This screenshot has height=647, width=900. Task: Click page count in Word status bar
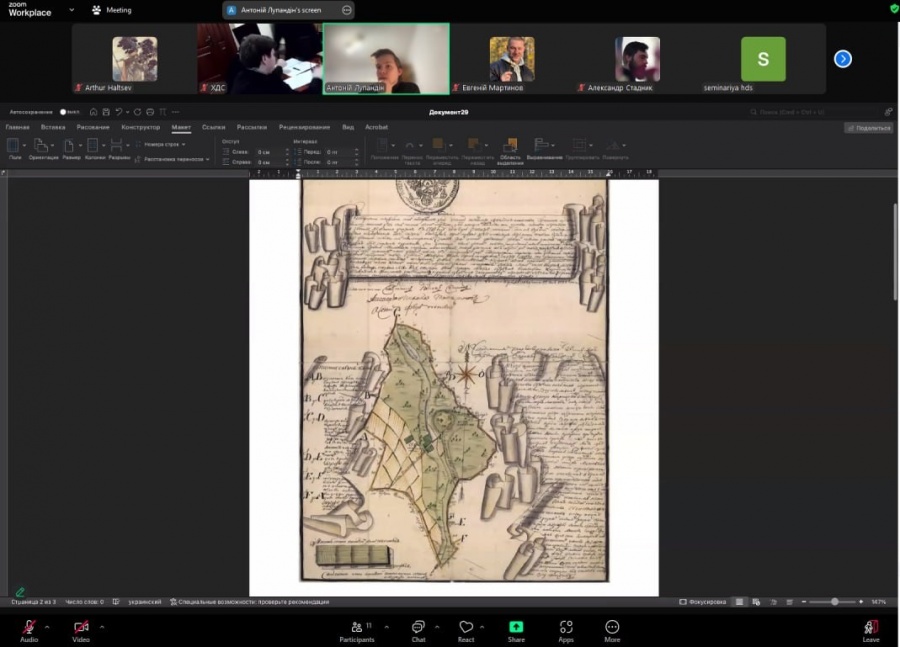pos(34,602)
